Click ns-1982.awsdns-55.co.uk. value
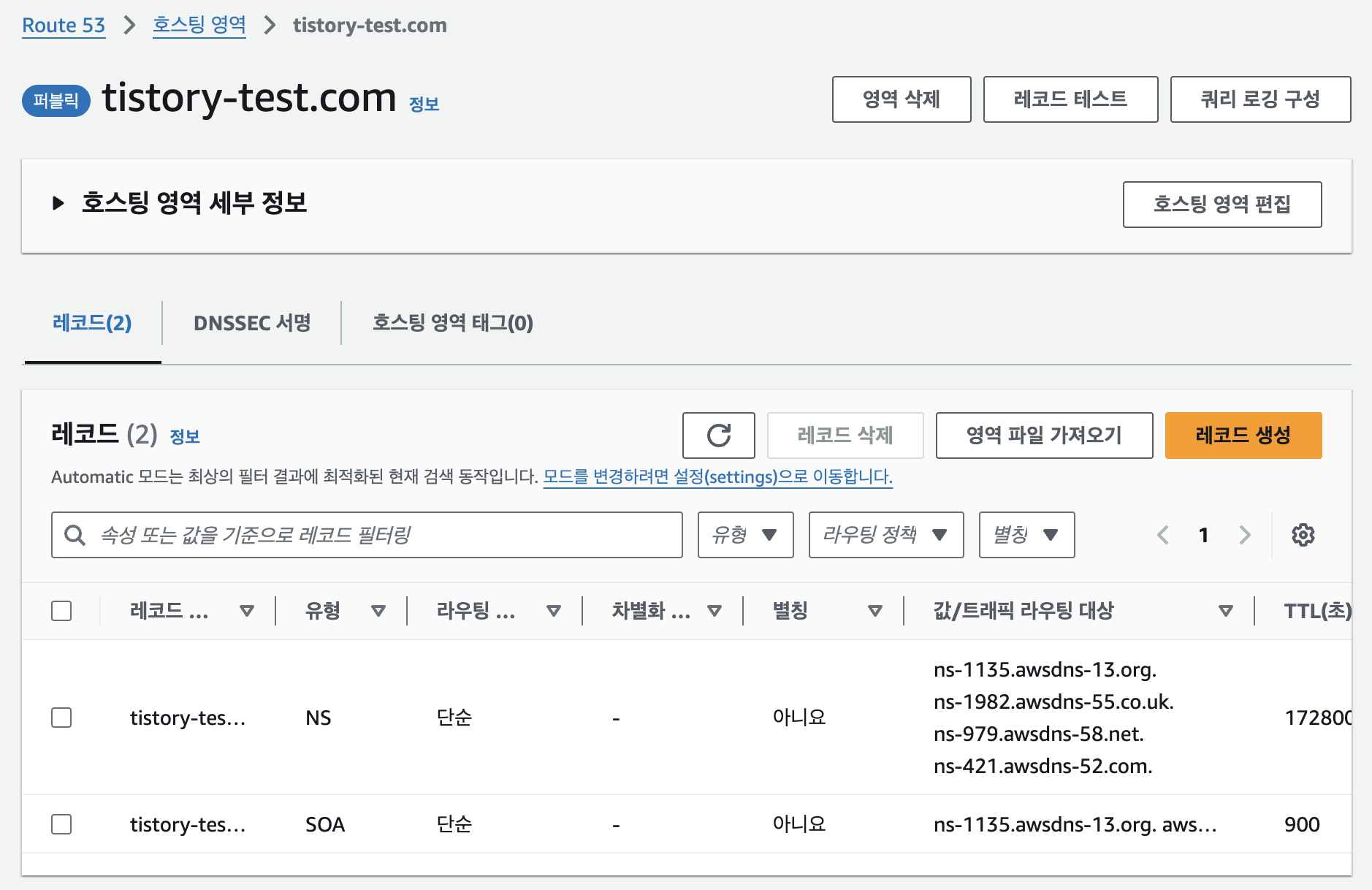The image size is (1372, 890). (x=1053, y=701)
